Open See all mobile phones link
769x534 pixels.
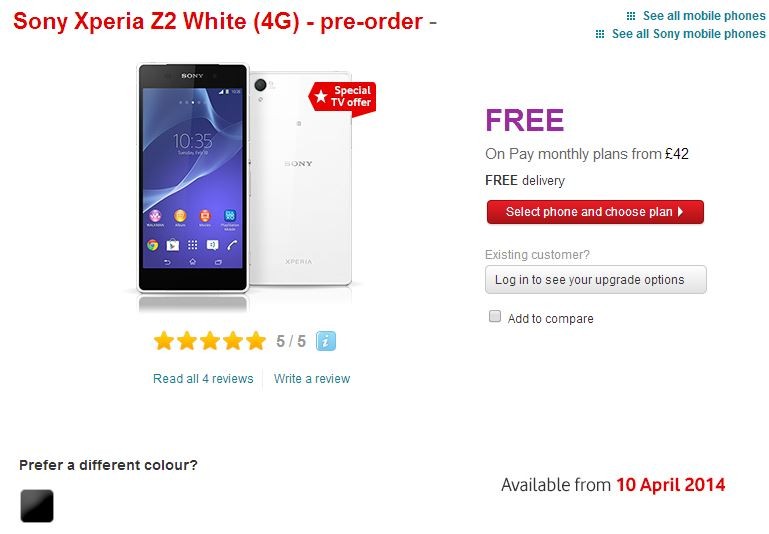click(x=704, y=16)
